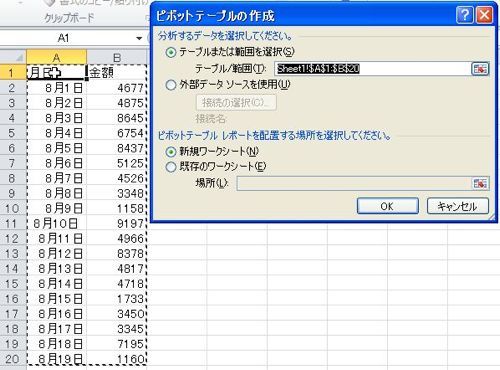Click cell with date 8月11日
The width and height of the screenshot is (500, 370).
click(56, 238)
